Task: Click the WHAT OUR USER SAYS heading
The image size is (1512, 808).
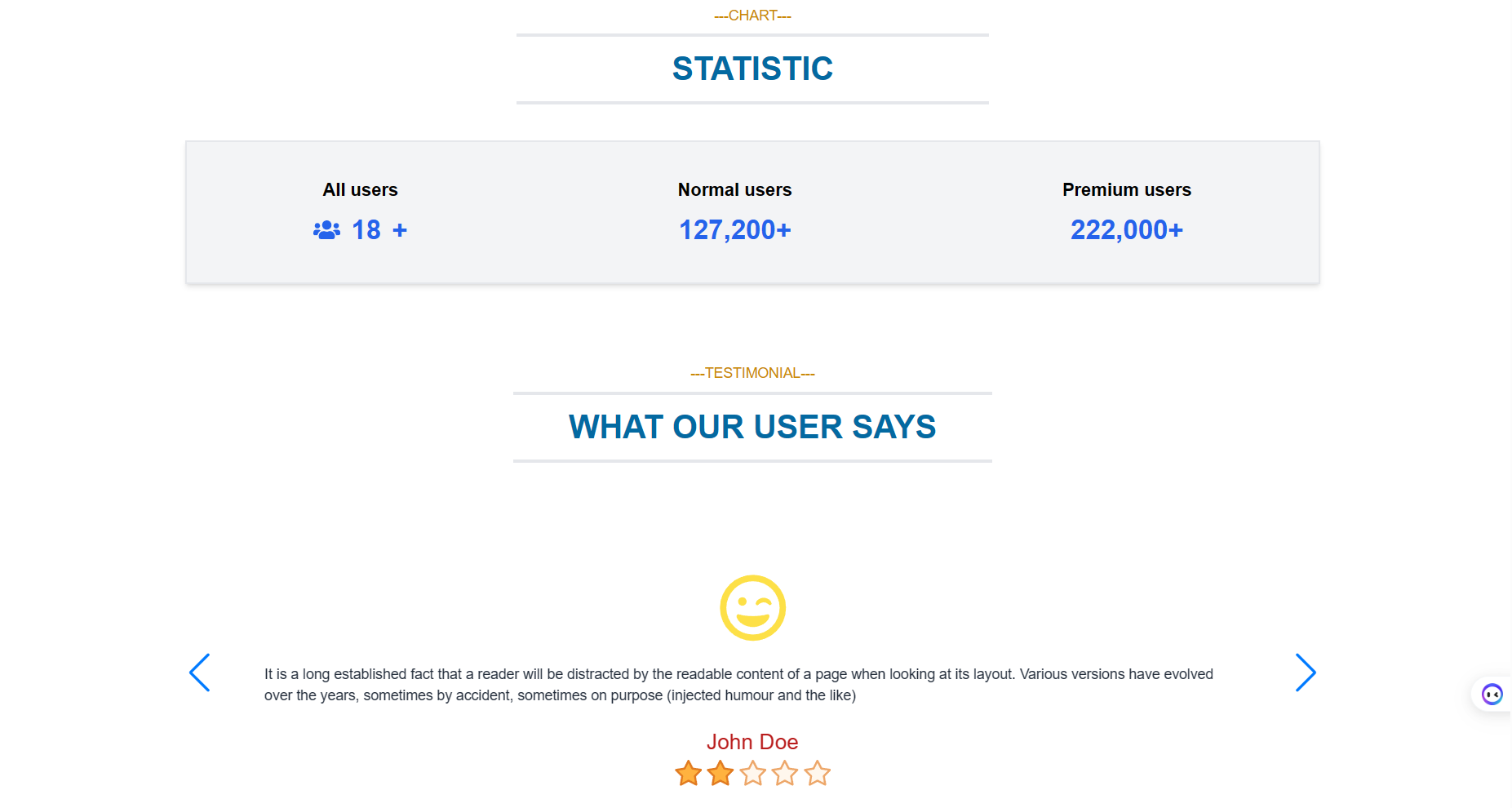Action: click(x=752, y=427)
